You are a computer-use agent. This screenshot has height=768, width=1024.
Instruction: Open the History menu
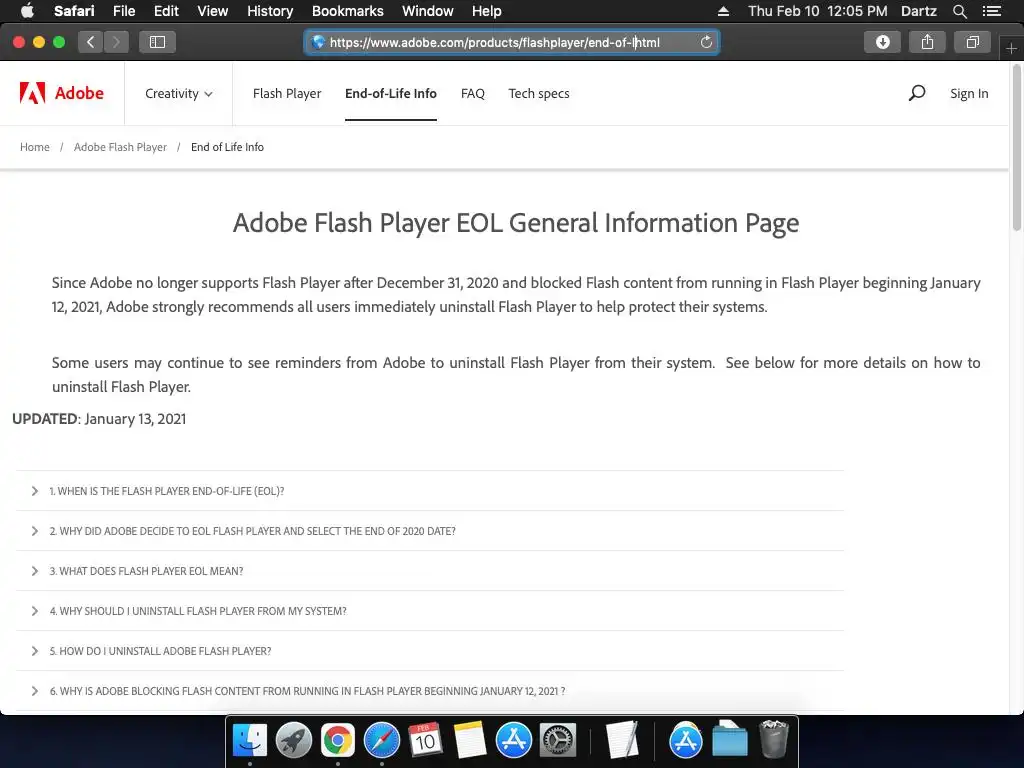click(270, 11)
